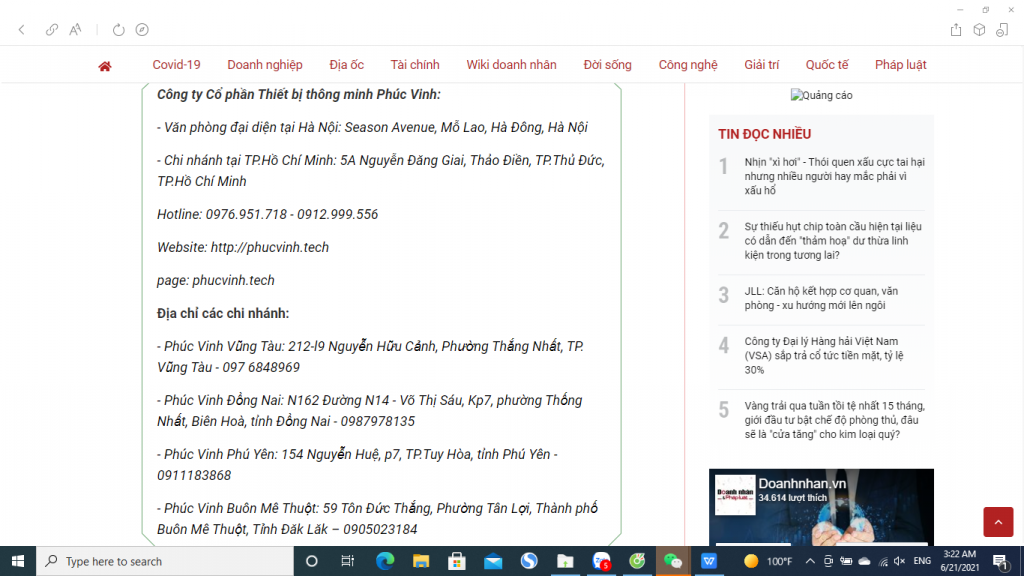Click the Website http://phucvinh.tech text
This screenshot has height=576, width=1024.
pyautogui.click(x=243, y=248)
